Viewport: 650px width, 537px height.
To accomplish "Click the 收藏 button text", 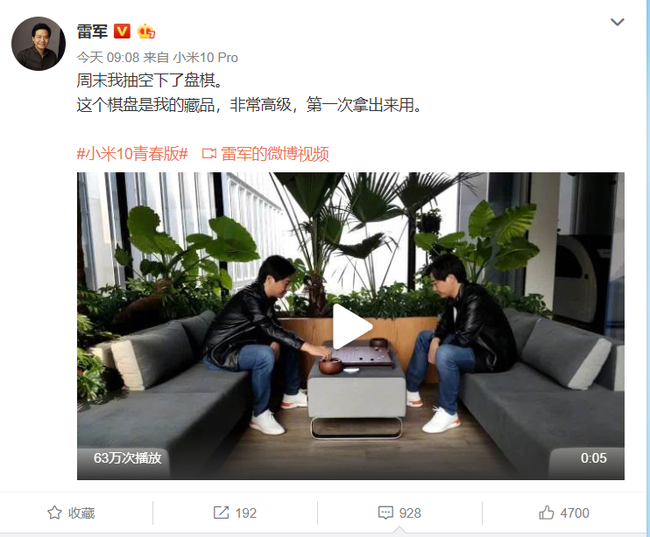I will 81,513.
